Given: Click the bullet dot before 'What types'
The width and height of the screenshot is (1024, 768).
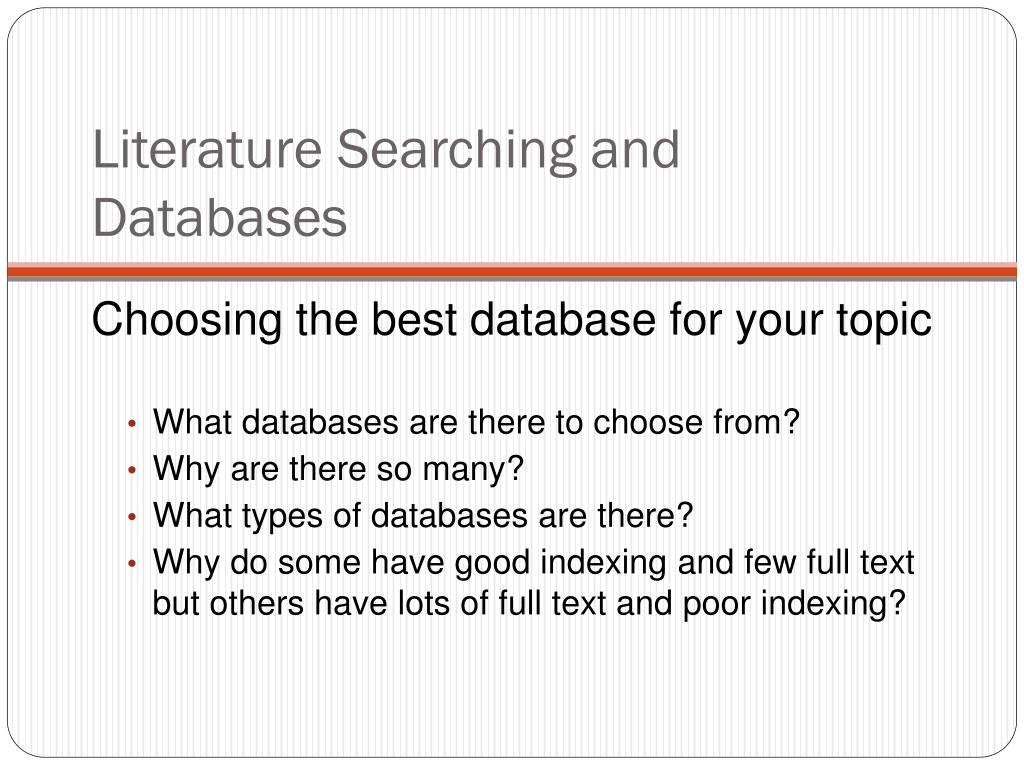Looking at the screenshot, I should [x=132, y=517].
